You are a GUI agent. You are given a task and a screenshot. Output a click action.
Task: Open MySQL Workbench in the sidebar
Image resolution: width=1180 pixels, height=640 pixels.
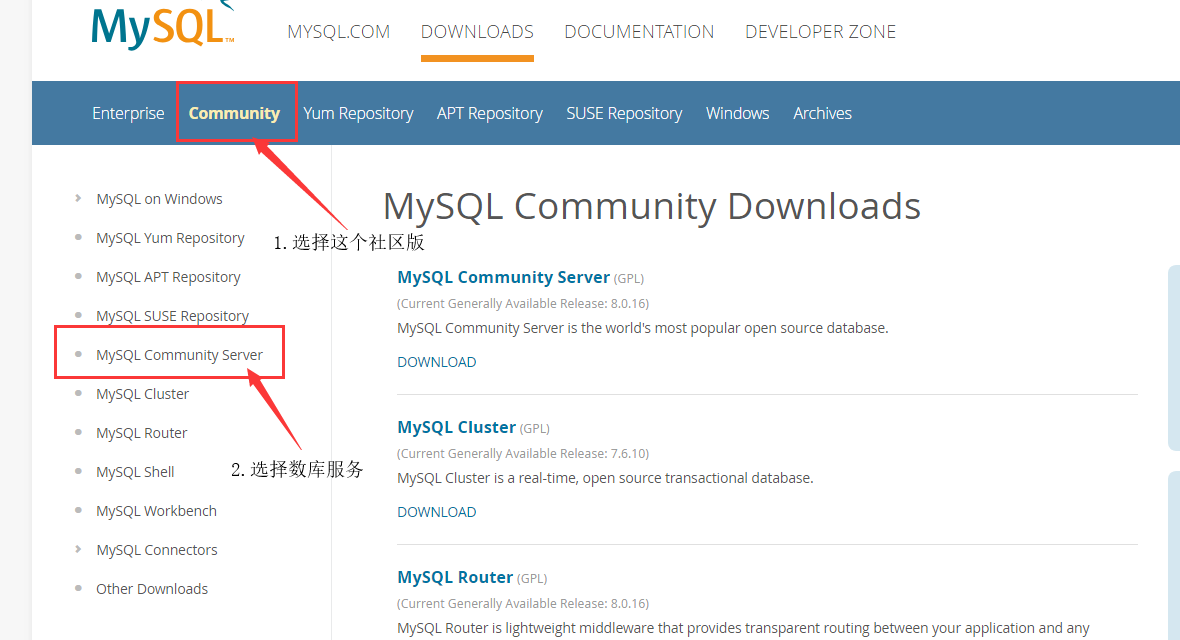pos(157,510)
